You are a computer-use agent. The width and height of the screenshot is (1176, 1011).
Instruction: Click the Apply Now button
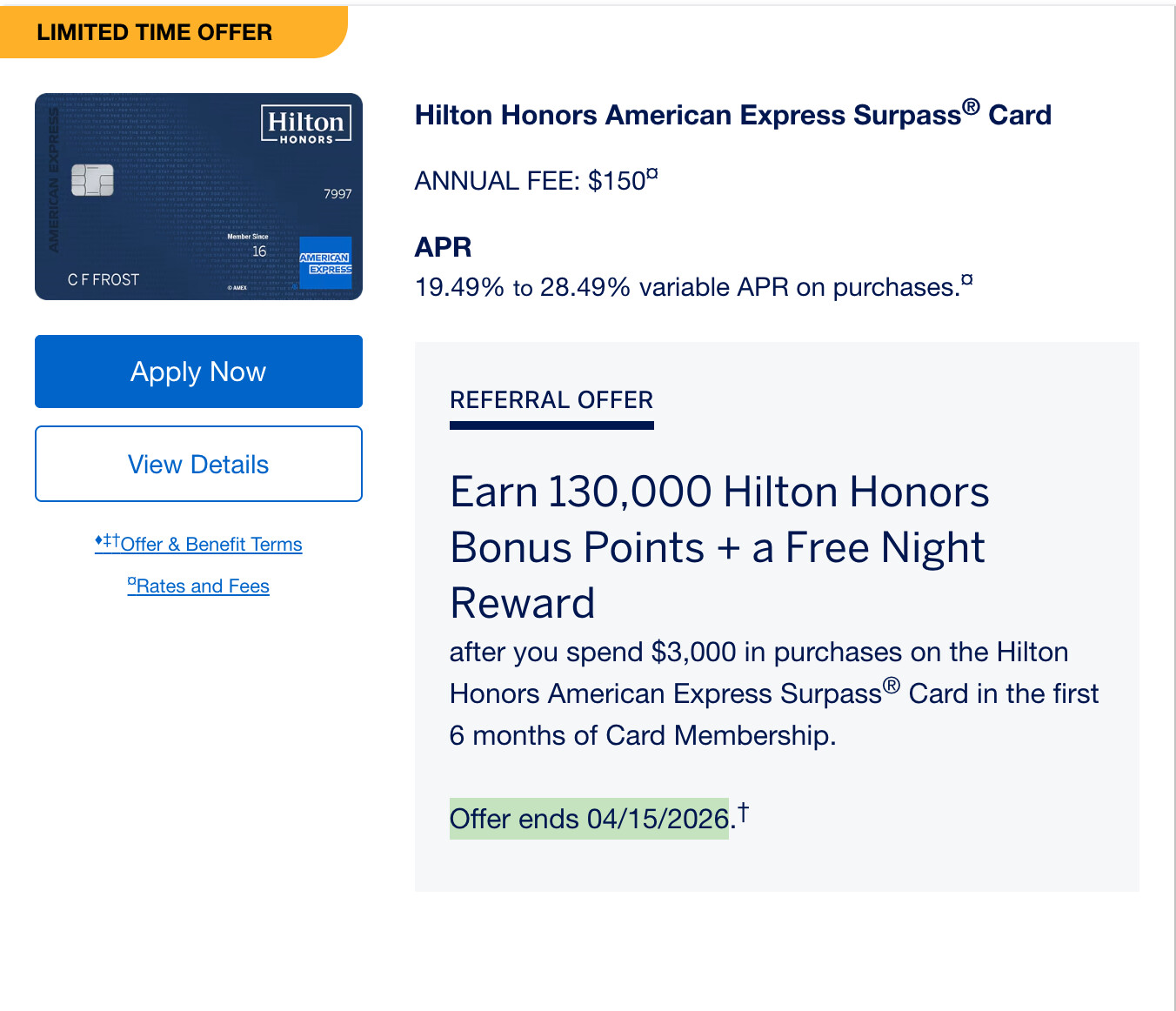point(198,372)
